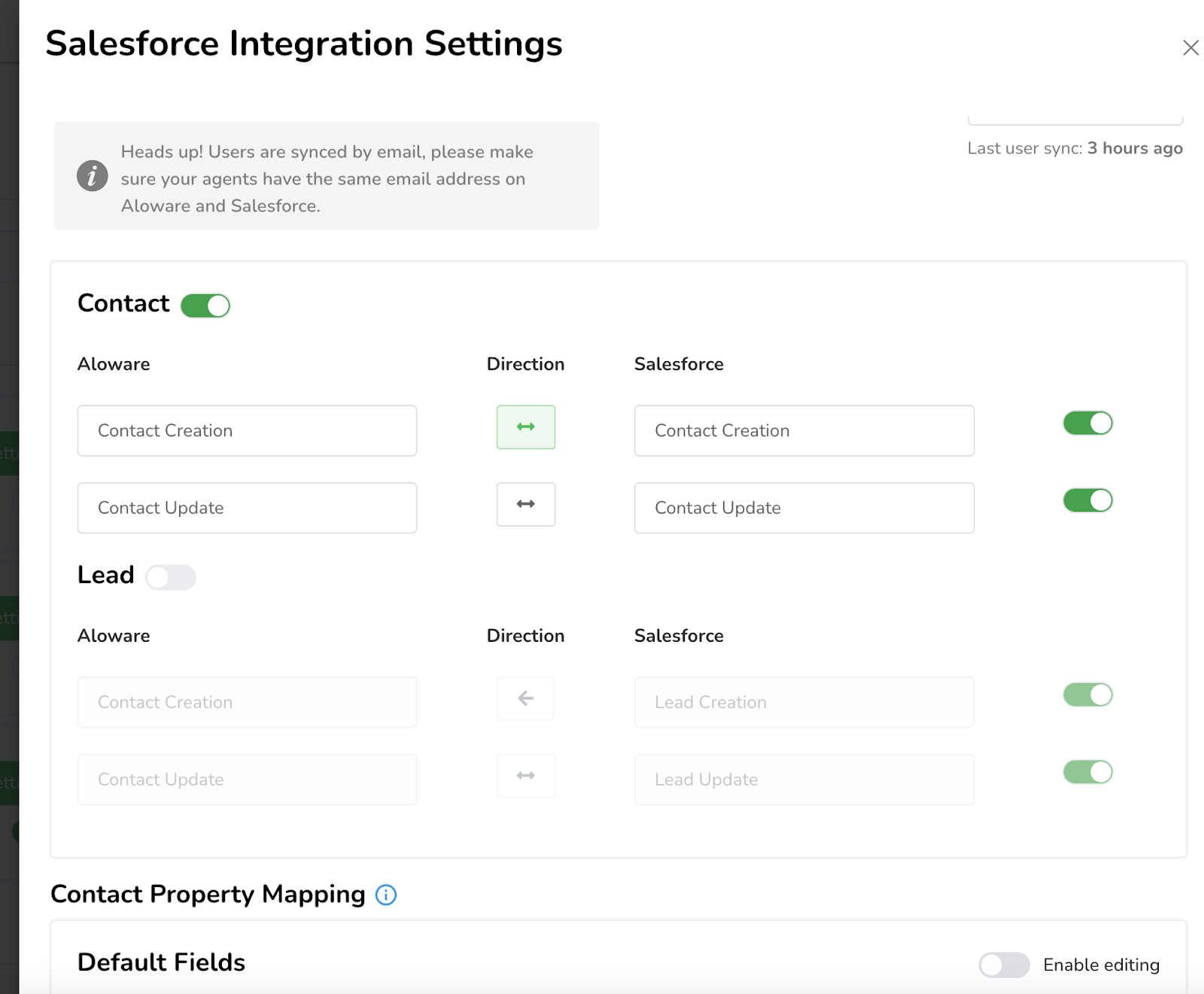Click the Lead Creation left arrow direction button

(x=526, y=698)
